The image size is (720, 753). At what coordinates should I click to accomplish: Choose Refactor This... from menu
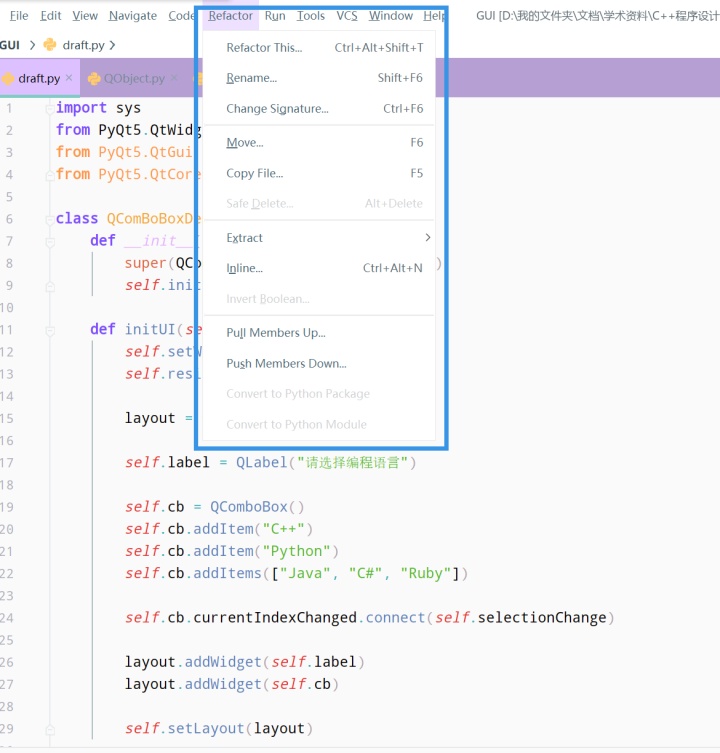pos(319,48)
